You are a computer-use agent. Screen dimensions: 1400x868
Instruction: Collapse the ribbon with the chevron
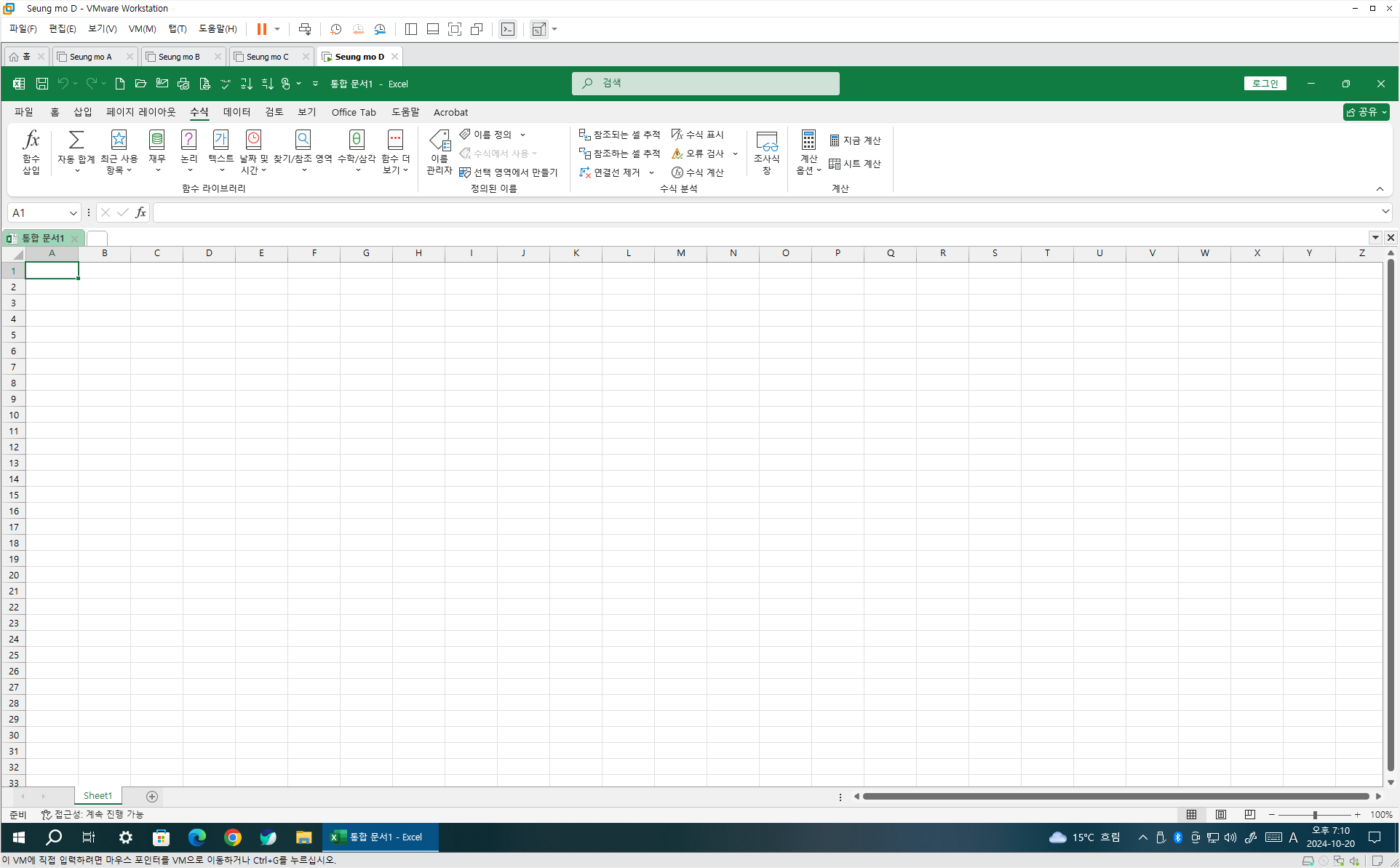point(1380,189)
